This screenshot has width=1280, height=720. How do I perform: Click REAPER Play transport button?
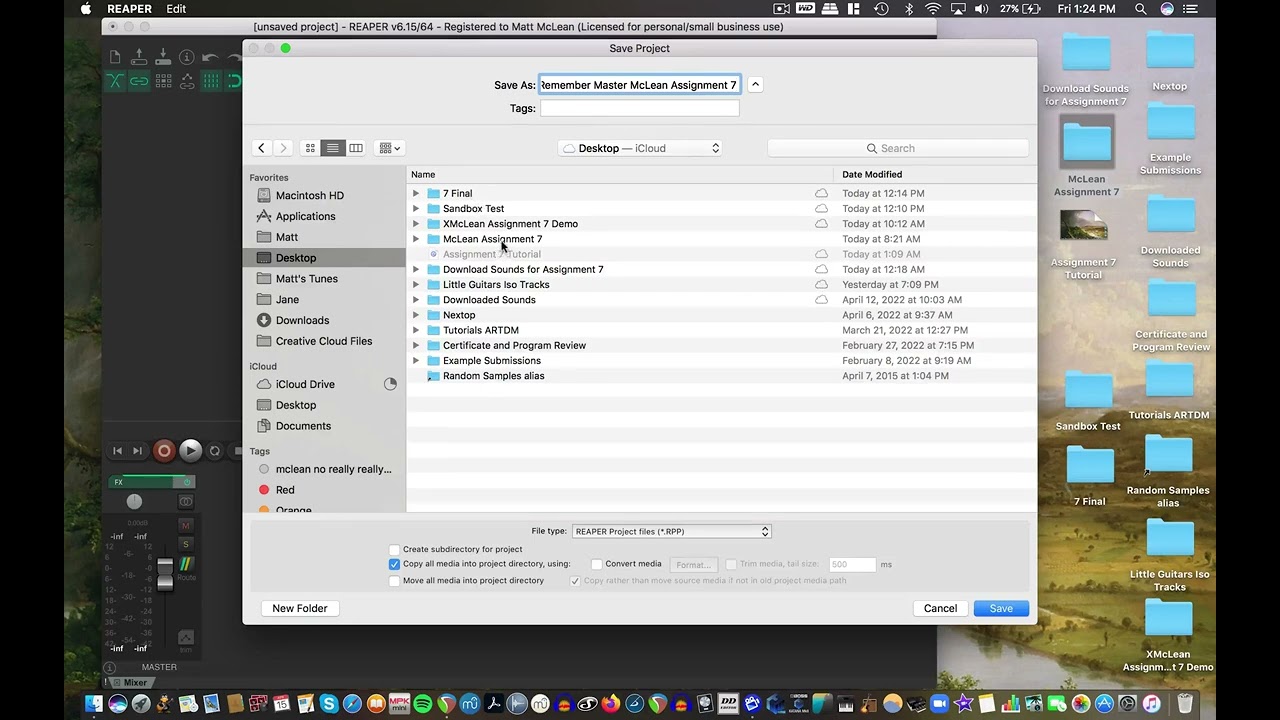pos(190,451)
